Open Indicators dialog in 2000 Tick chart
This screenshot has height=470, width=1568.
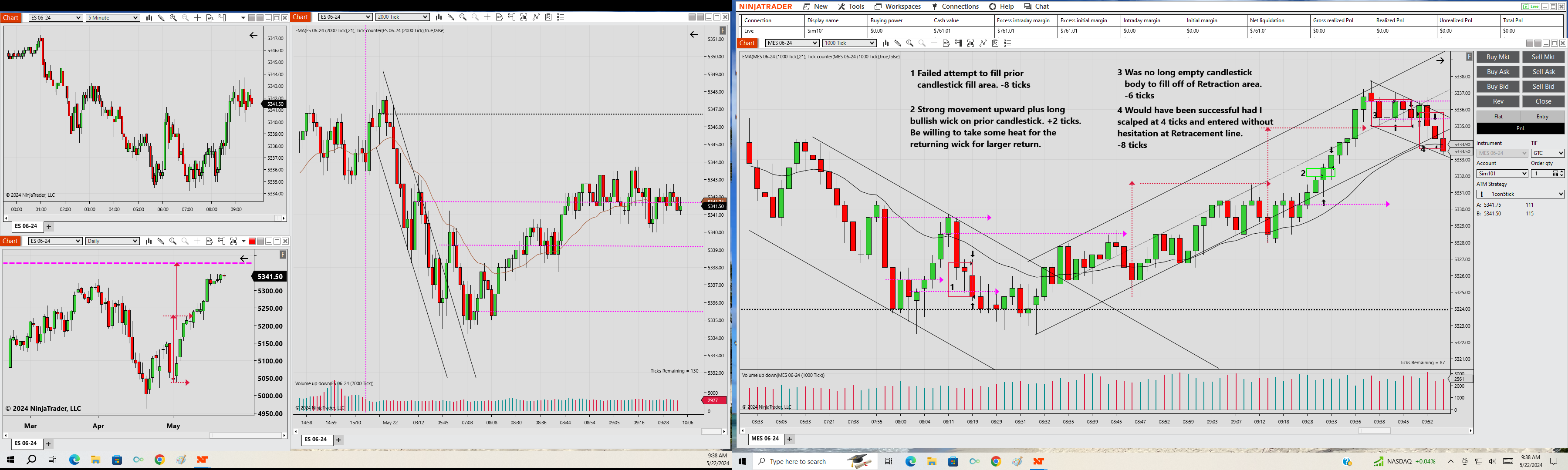click(x=524, y=17)
